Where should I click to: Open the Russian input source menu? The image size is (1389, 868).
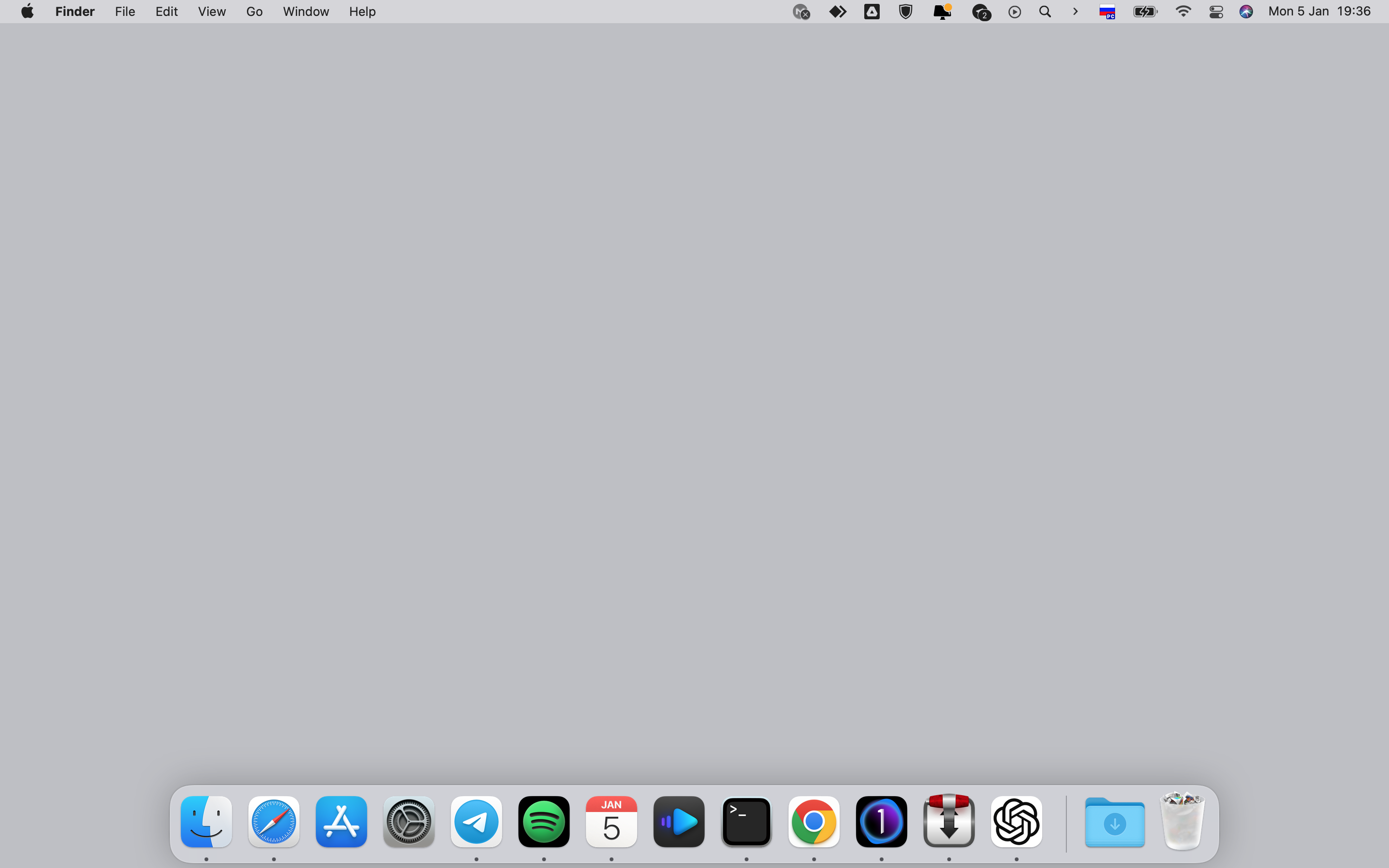(x=1107, y=12)
